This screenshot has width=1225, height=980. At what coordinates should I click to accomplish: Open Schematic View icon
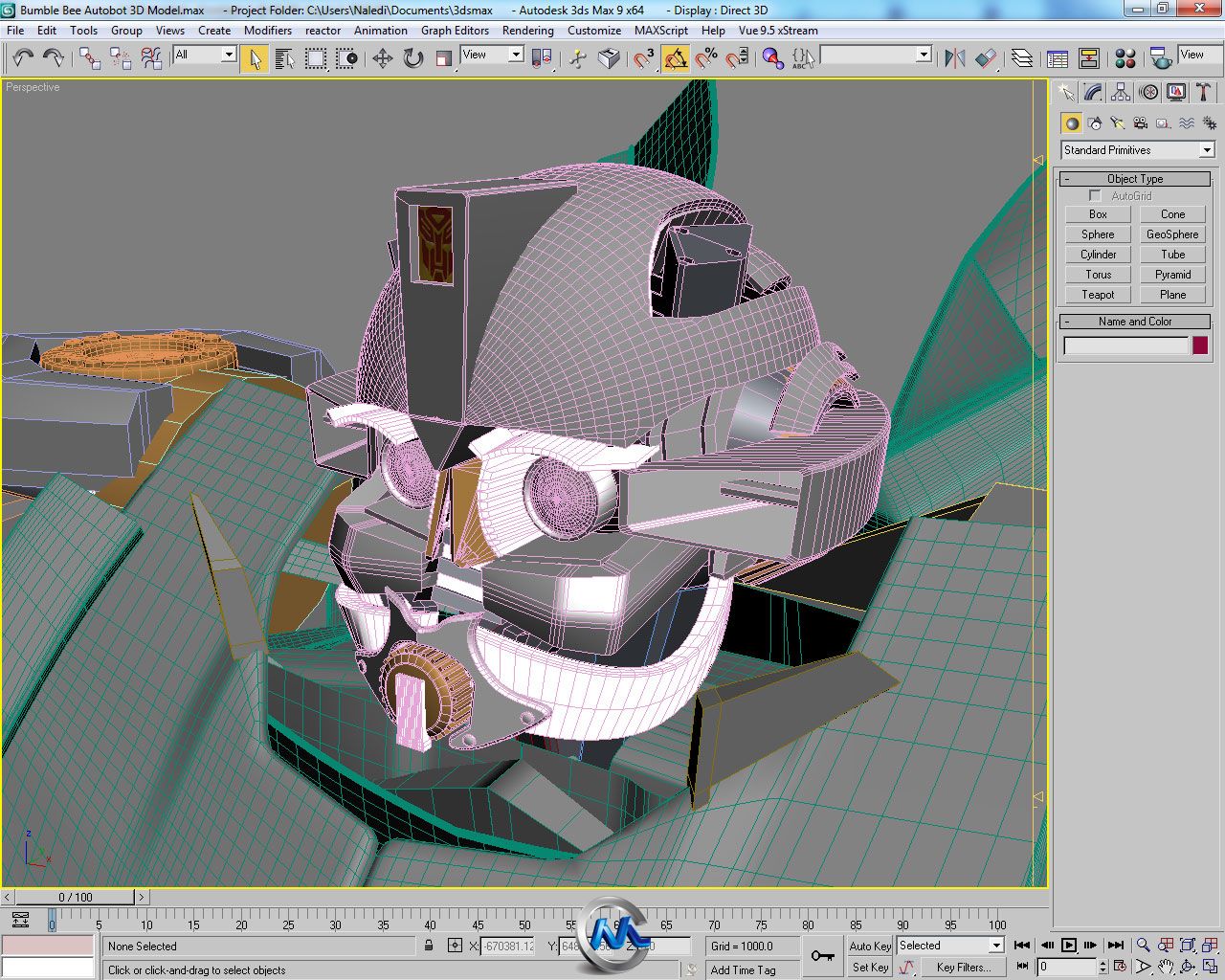coord(1089,58)
